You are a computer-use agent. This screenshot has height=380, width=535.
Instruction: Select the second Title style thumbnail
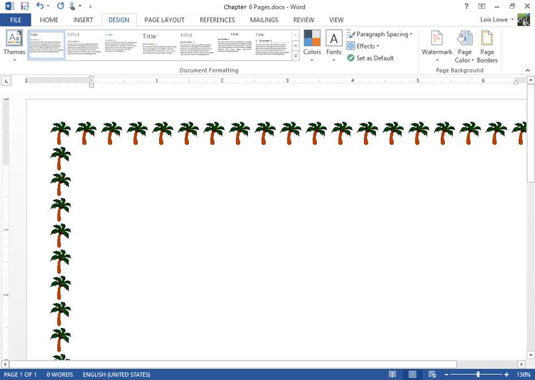pyautogui.click(x=84, y=45)
